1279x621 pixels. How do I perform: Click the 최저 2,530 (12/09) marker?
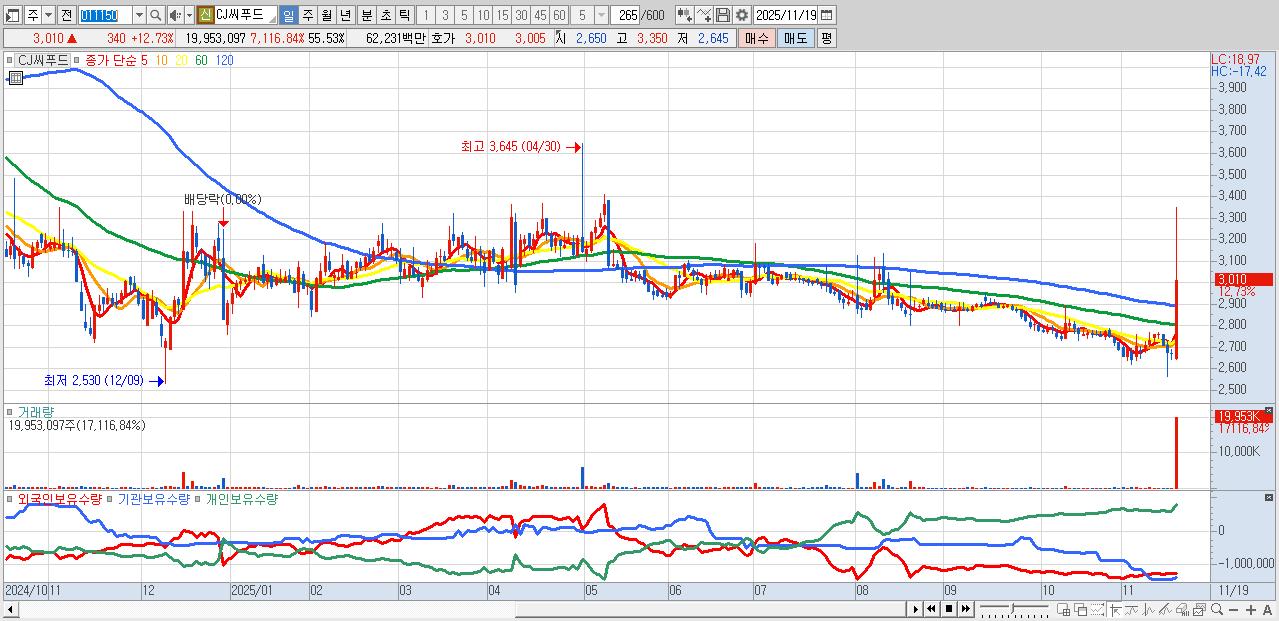(102, 380)
